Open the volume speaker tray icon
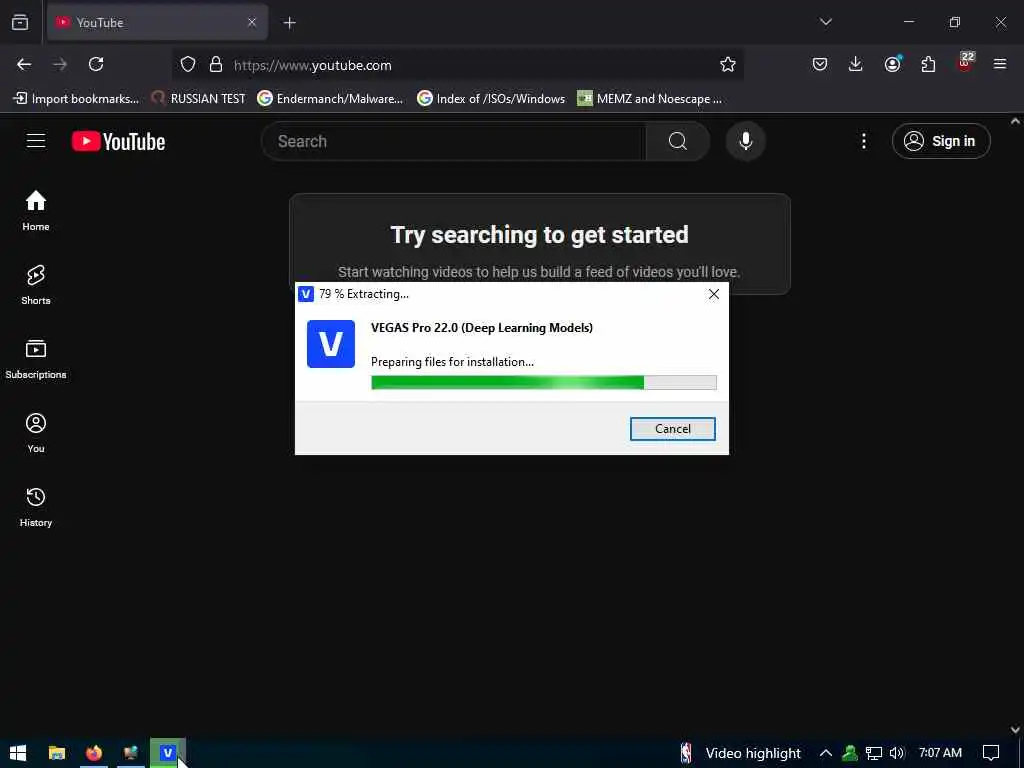This screenshot has height=768, width=1024. 897,753
